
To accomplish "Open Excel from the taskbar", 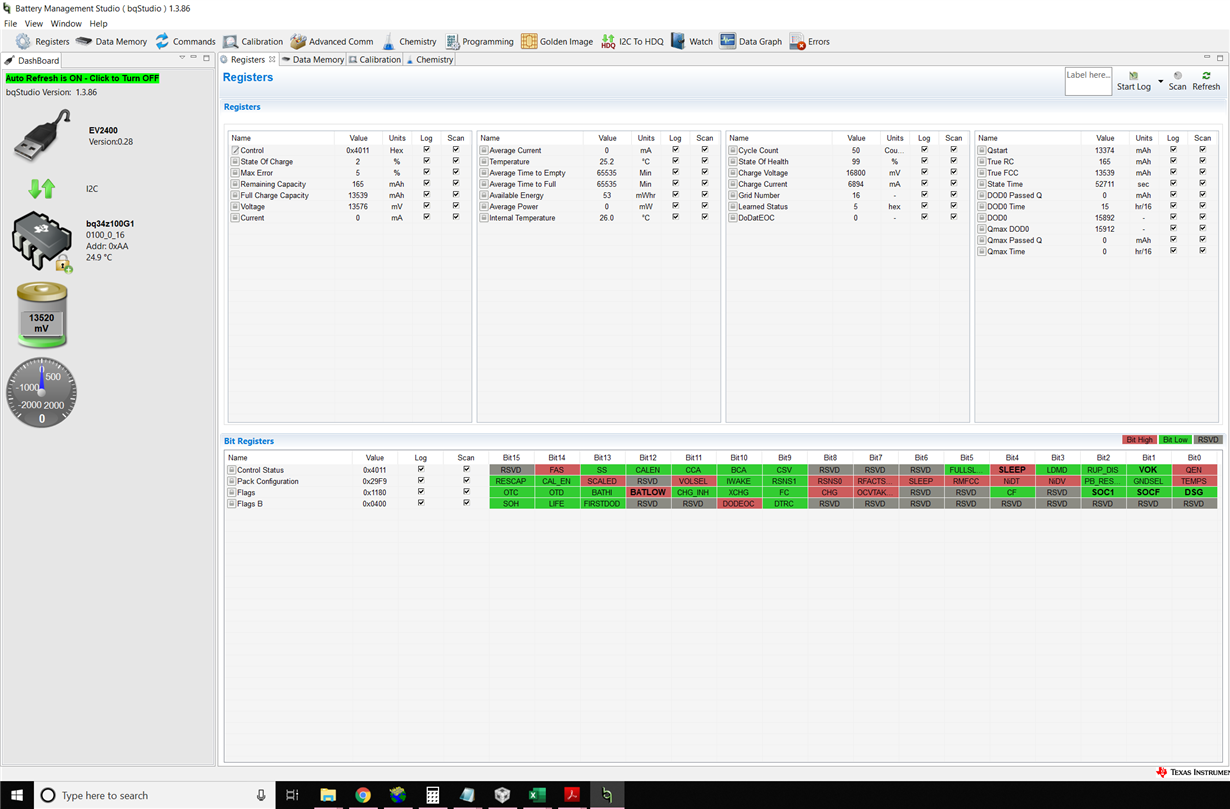I will [537, 795].
